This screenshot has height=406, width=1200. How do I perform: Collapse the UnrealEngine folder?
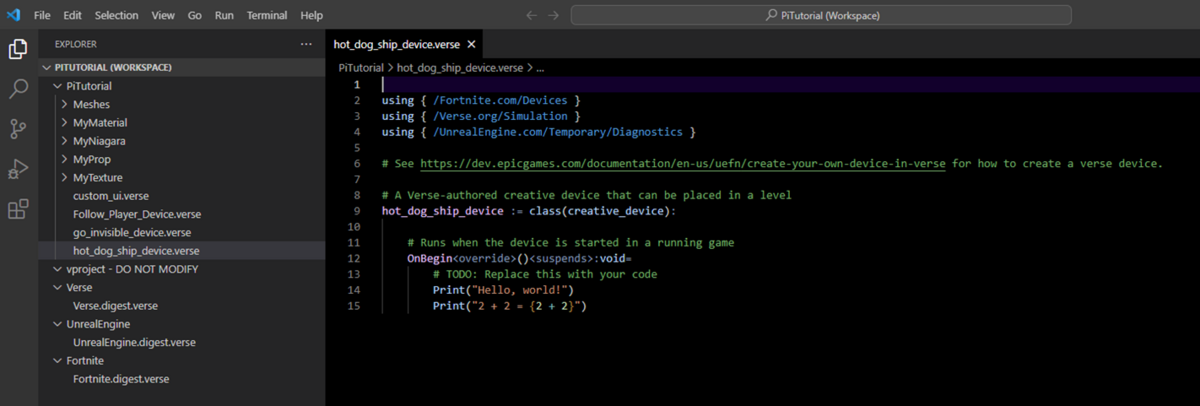point(182,324)
